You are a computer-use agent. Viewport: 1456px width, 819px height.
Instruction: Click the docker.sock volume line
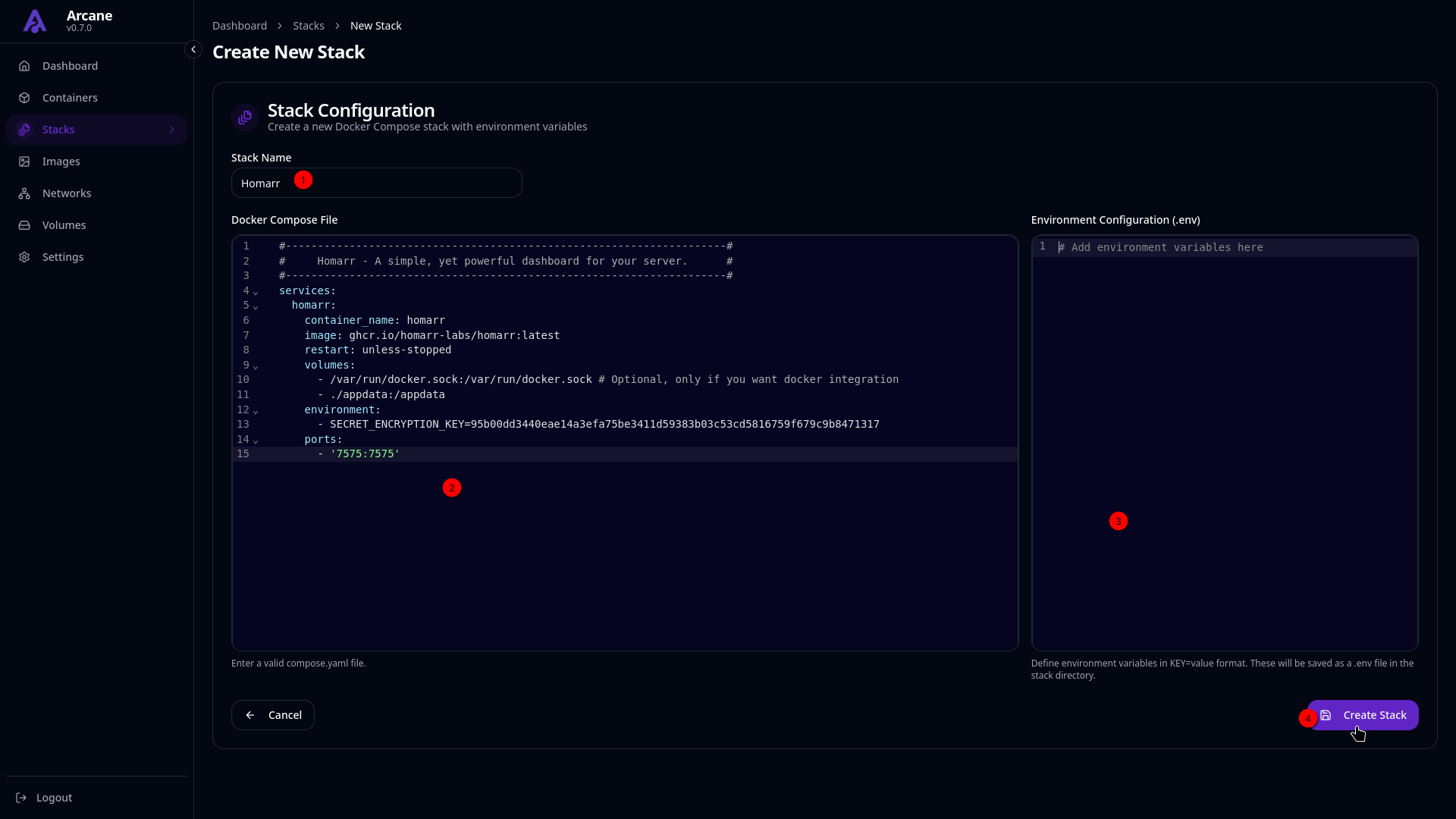608,379
